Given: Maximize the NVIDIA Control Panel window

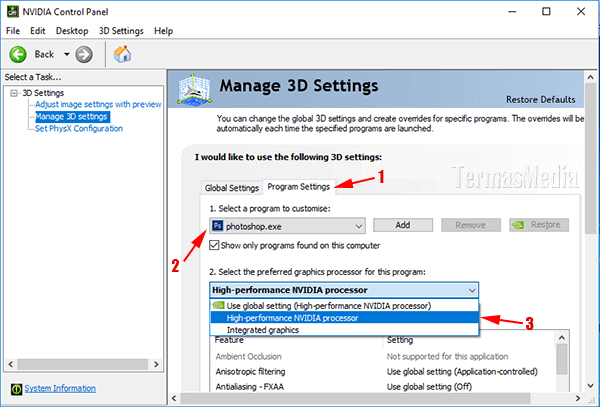Looking at the screenshot, I should point(546,12).
